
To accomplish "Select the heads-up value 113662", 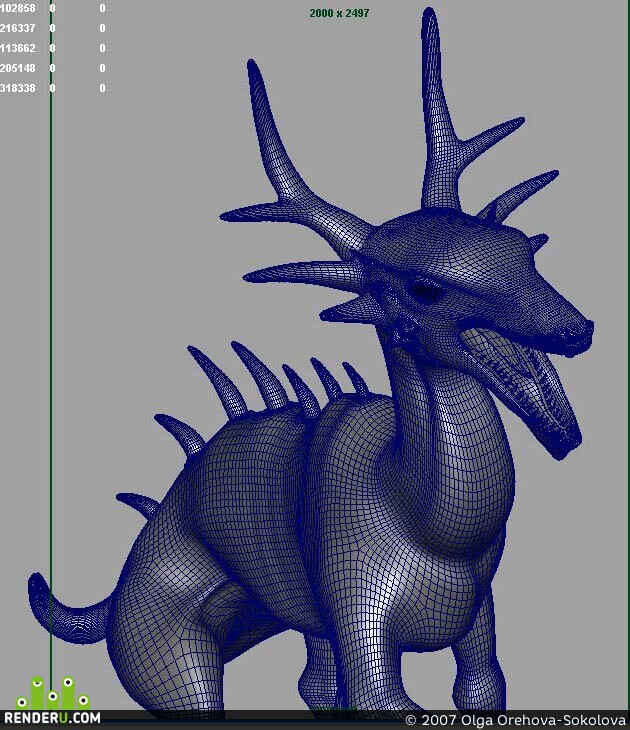I will 18,48.
